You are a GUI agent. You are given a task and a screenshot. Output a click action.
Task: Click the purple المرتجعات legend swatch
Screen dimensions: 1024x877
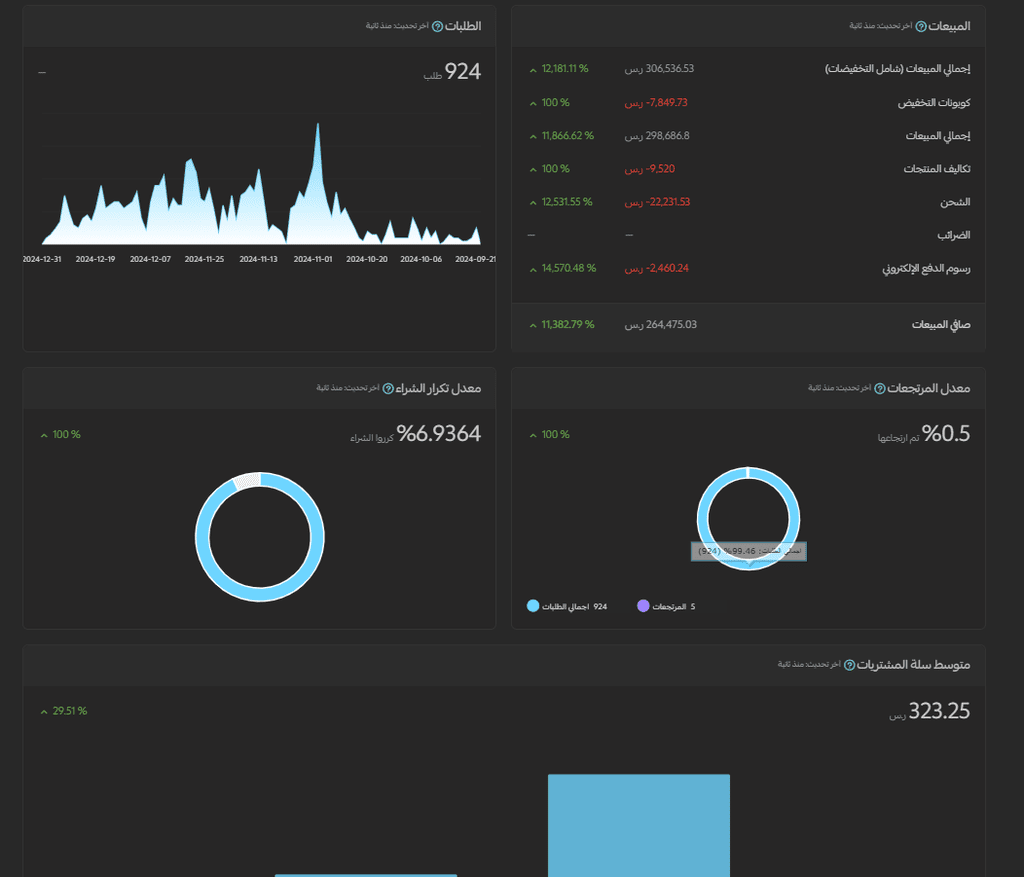(x=643, y=606)
